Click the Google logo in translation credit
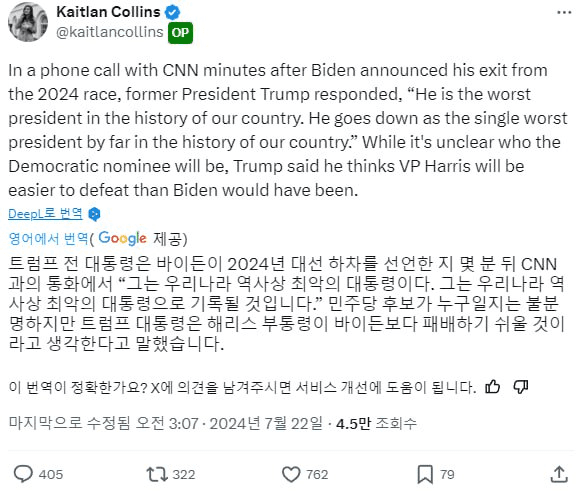 123,238
